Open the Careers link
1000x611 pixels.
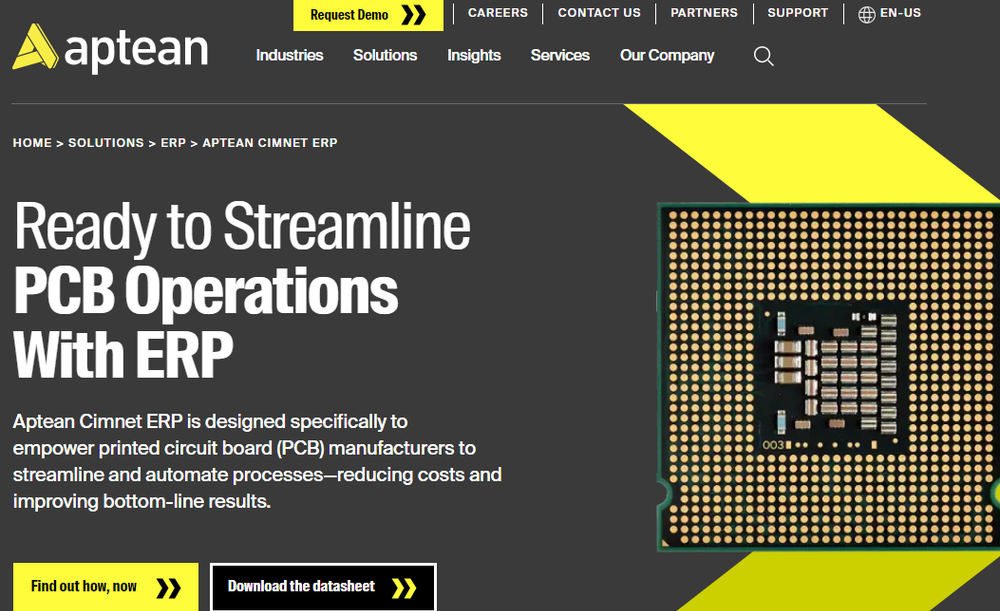point(497,13)
